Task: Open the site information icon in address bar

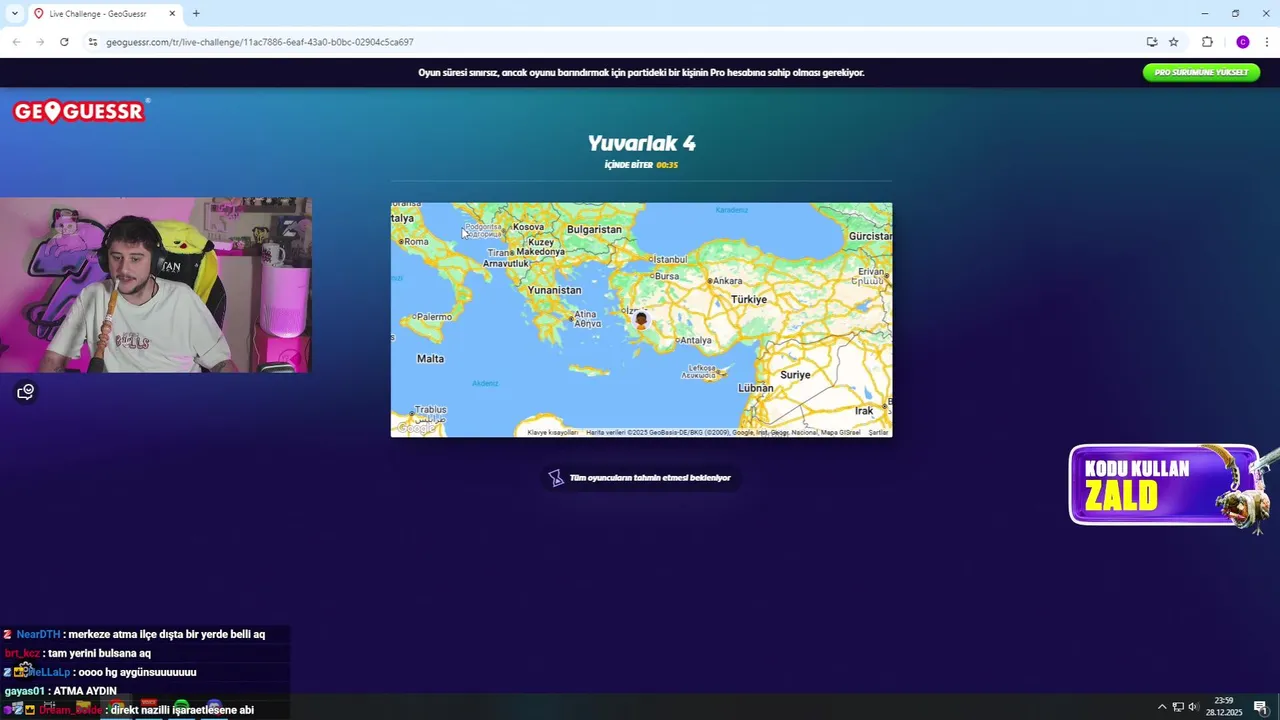Action: click(92, 42)
